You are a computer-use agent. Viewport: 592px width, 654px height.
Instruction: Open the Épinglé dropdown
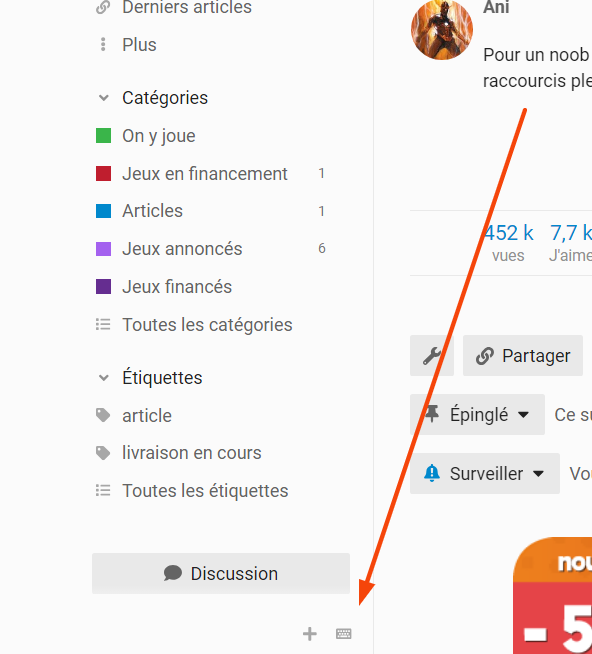(477, 415)
